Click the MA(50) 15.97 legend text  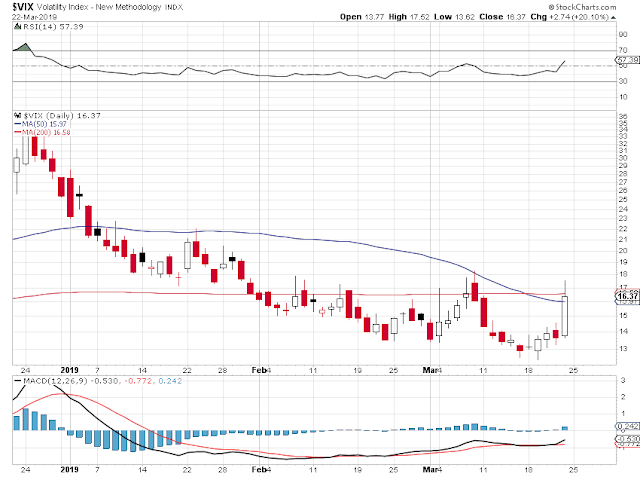[x=44, y=124]
